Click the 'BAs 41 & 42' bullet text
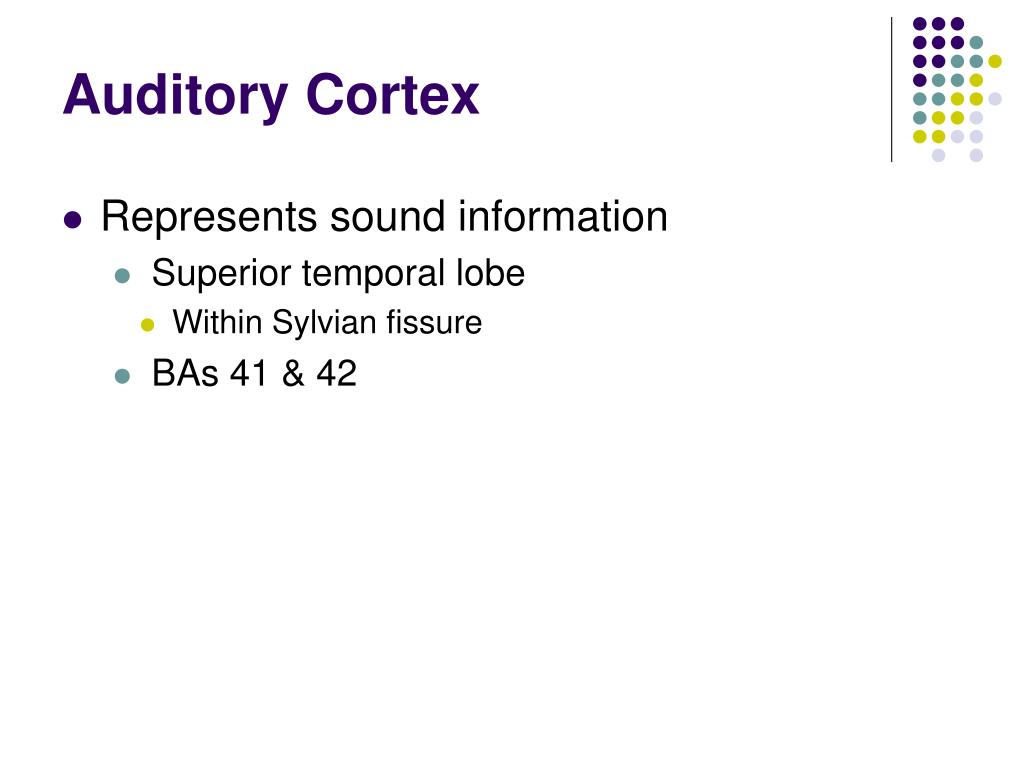This screenshot has height=768, width=1024. pyautogui.click(x=254, y=374)
